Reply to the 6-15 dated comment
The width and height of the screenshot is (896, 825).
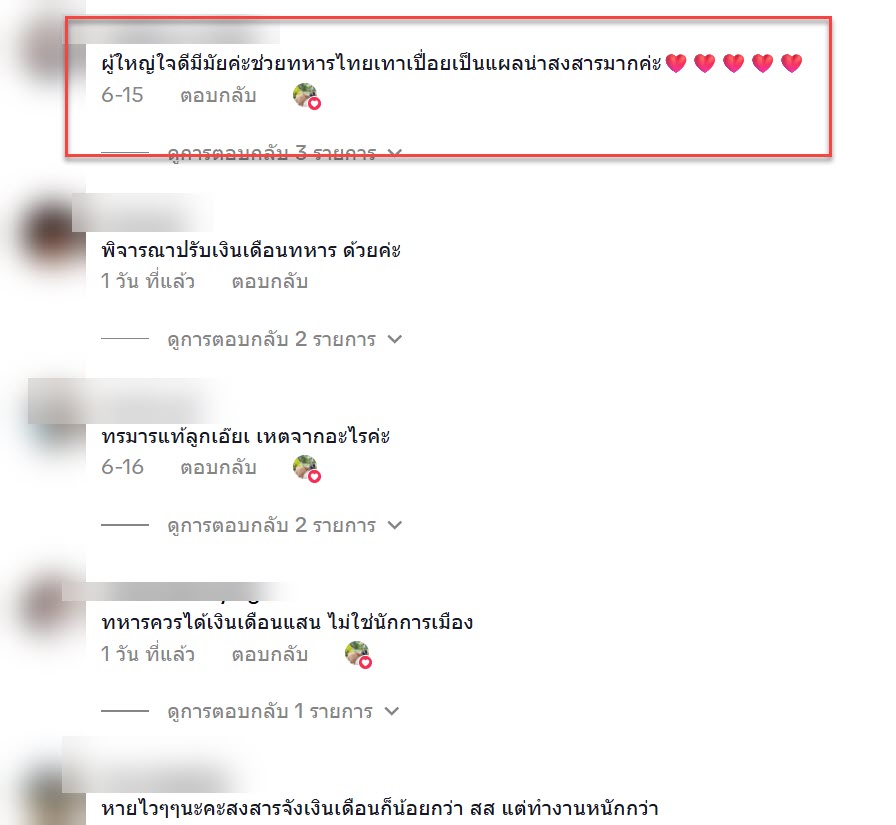pos(218,95)
